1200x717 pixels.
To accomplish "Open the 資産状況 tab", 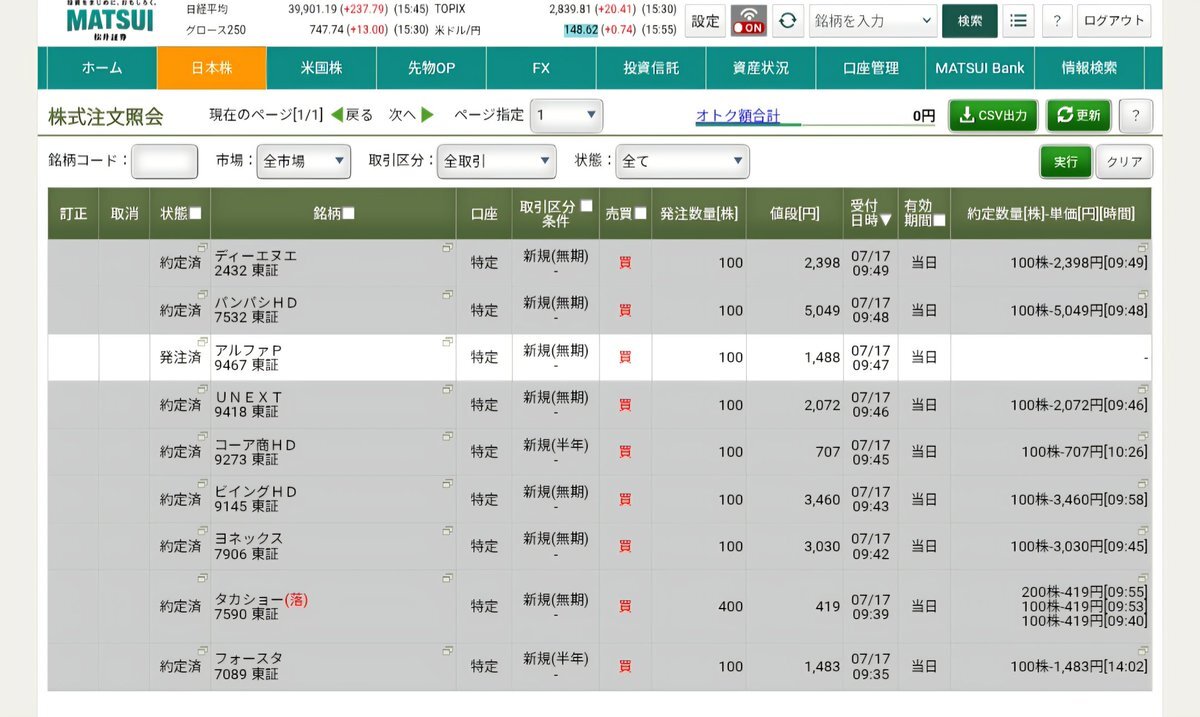I will (x=761, y=68).
